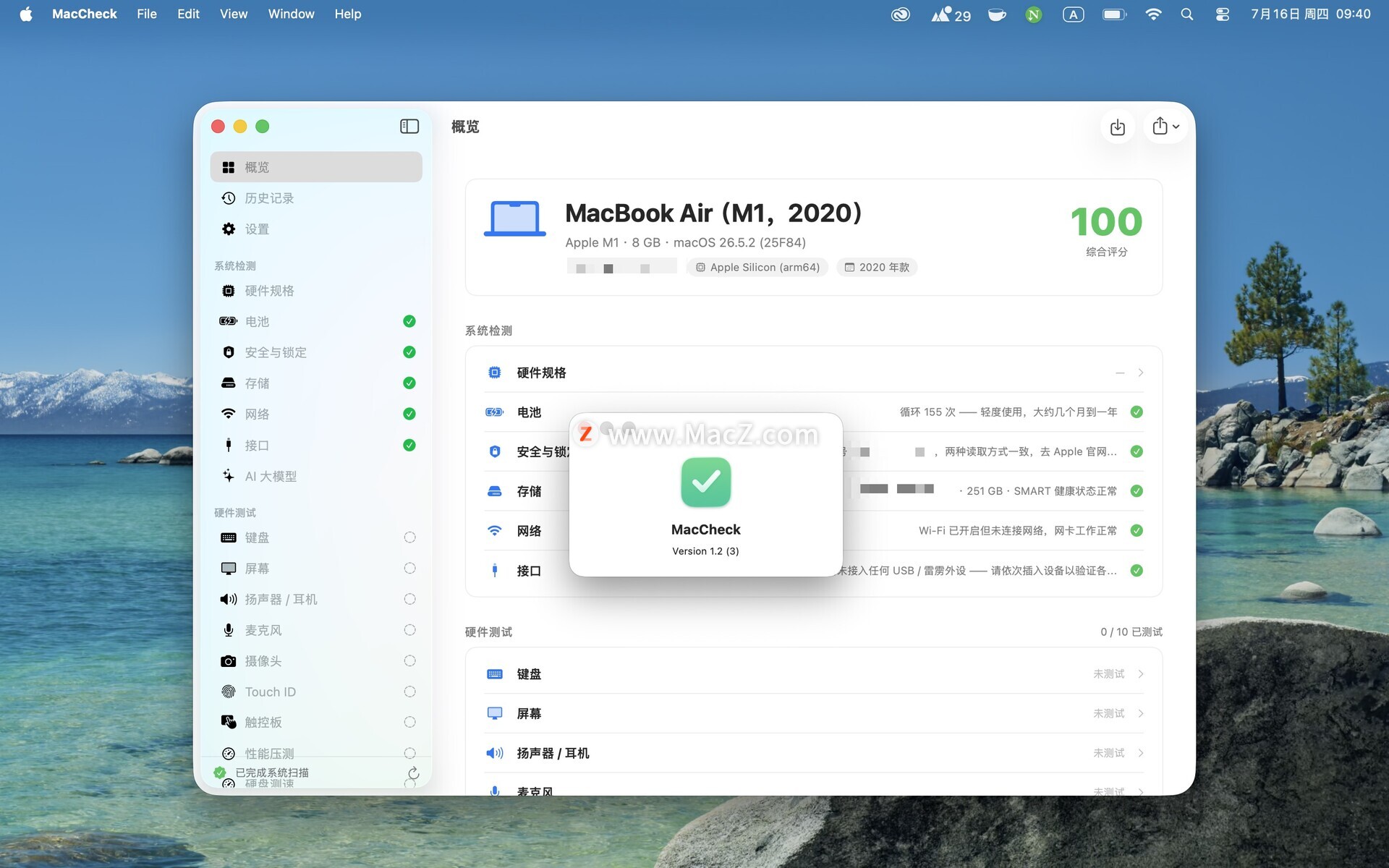1389x868 pixels.
Task: Click the battery cycle count text 循环 155 次
Action: tap(928, 412)
